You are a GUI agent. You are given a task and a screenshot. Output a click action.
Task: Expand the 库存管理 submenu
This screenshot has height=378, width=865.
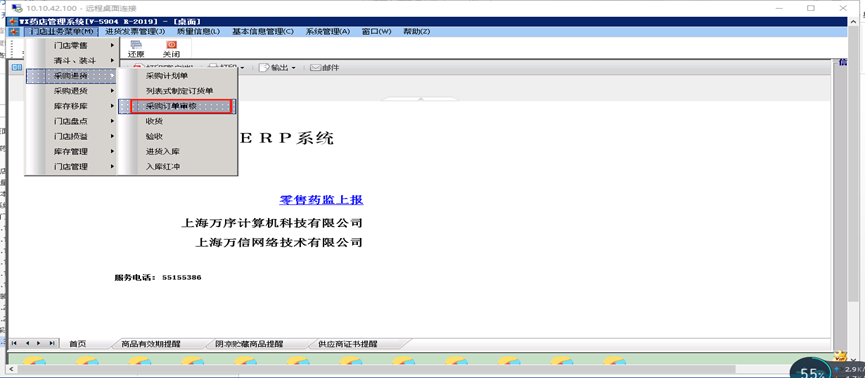pyautogui.click(x=72, y=151)
